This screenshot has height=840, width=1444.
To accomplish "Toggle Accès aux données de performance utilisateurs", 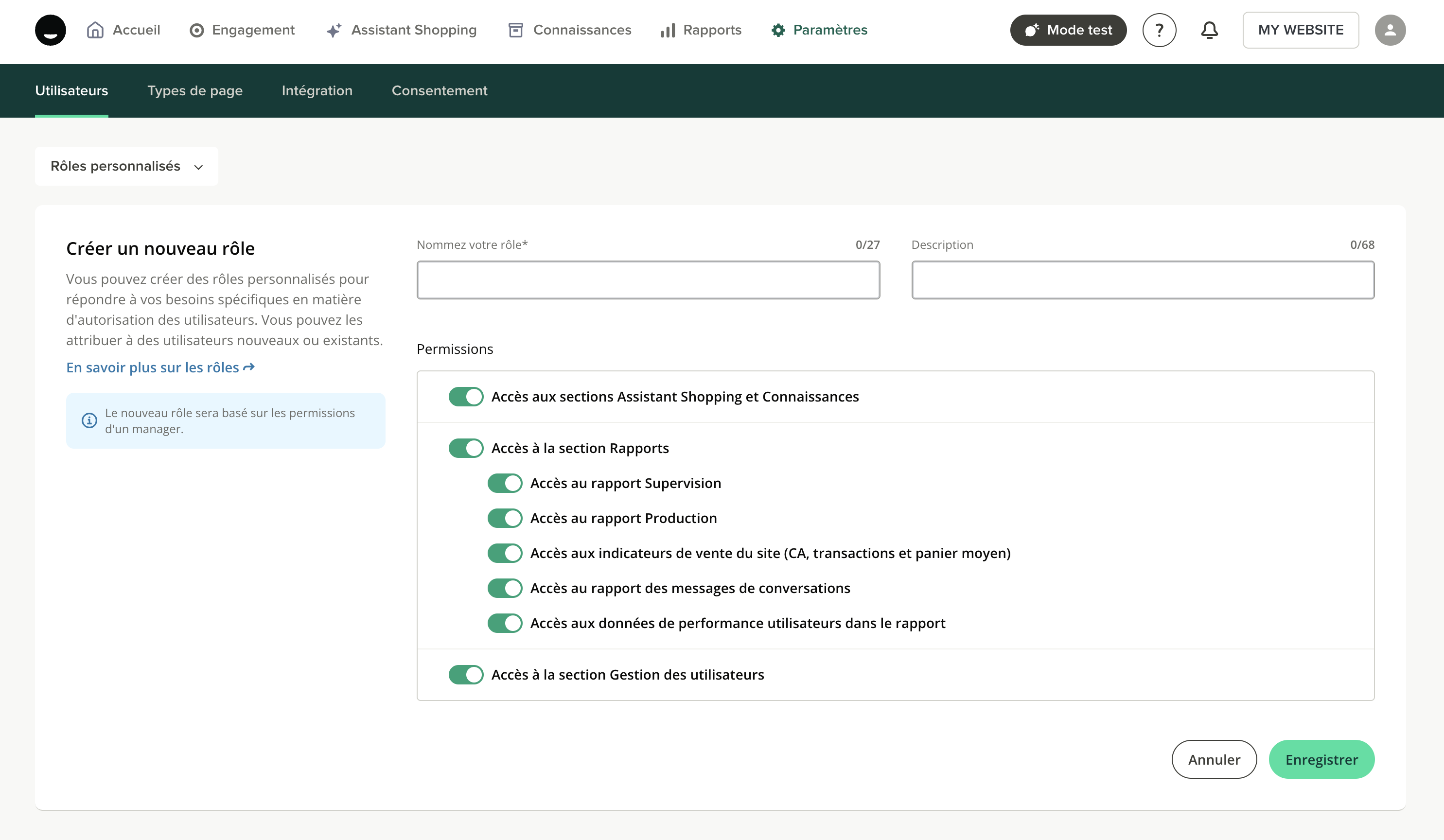I will (505, 623).
